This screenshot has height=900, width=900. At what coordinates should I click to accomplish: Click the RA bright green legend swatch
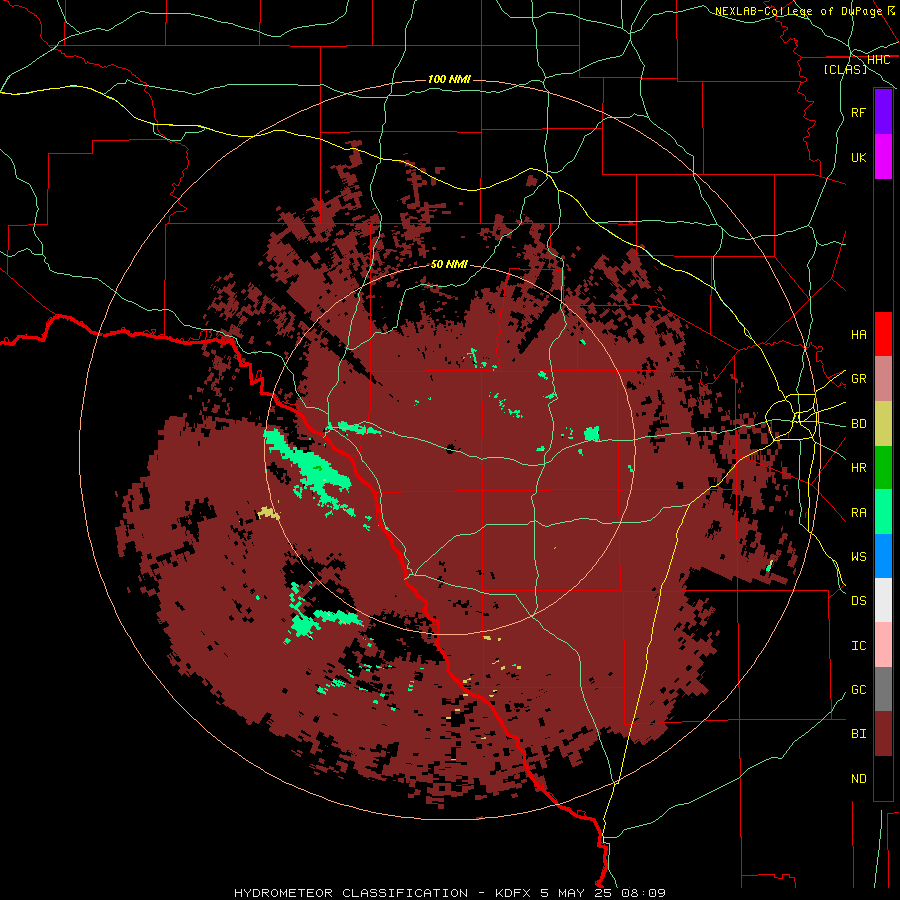(x=883, y=512)
